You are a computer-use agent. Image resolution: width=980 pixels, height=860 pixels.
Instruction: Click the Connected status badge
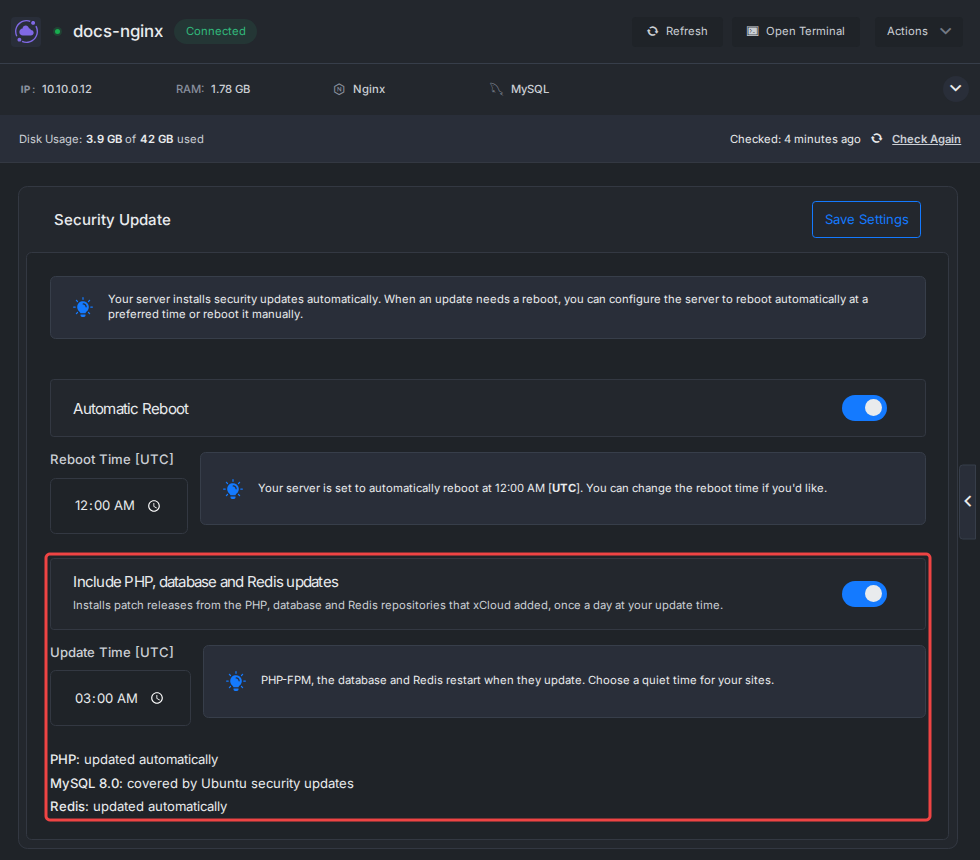pos(216,31)
